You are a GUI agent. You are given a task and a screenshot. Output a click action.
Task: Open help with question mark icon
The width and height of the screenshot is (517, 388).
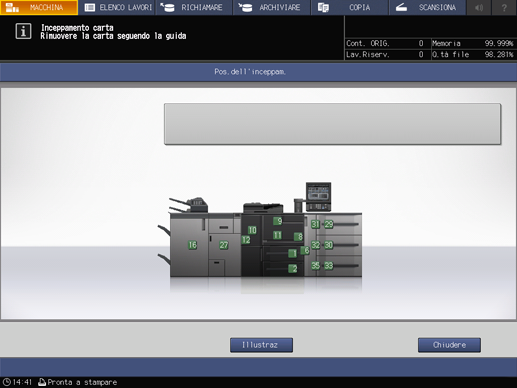[x=504, y=7]
